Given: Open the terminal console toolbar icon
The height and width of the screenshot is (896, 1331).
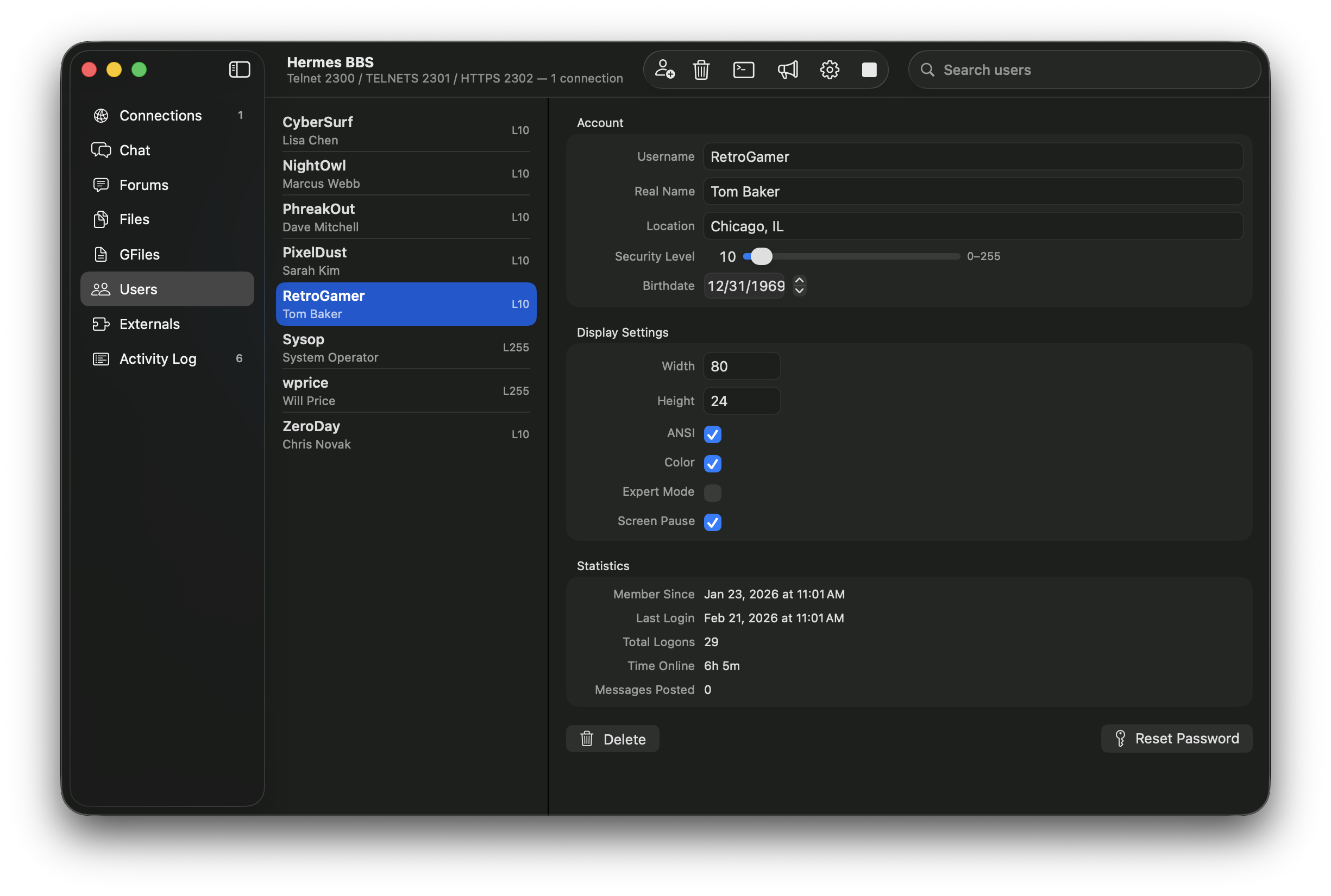Looking at the screenshot, I should pyautogui.click(x=743, y=70).
